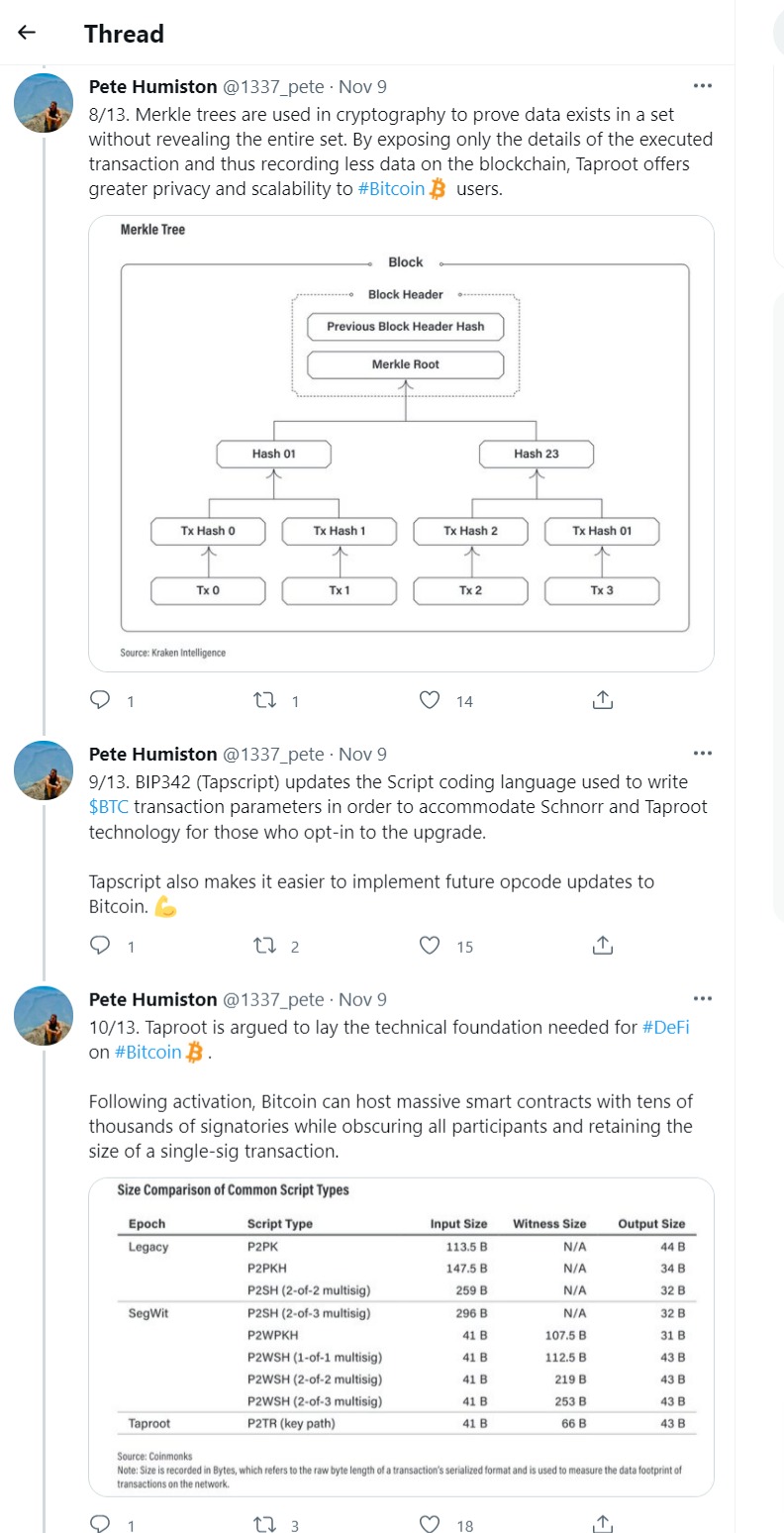
Task: Open the Merkle Tree diagram image
Action: coord(401,444)
